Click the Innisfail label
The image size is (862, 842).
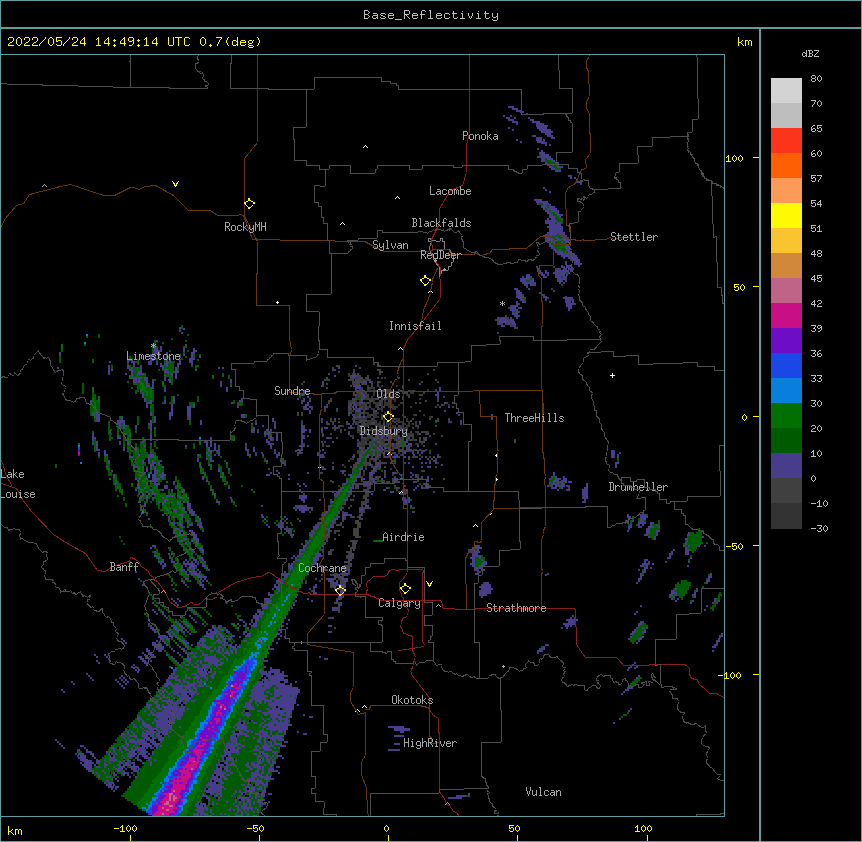[415, 326]
